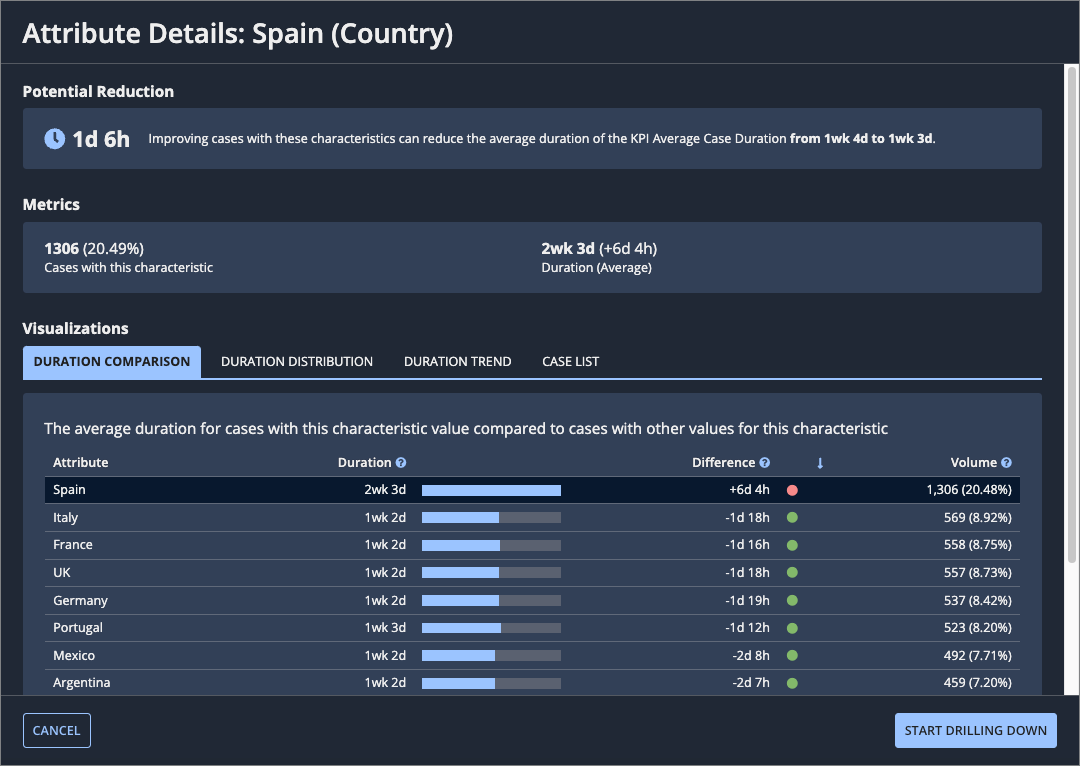Click the Duration column header label

pyautogui.click(x=364, y=462)
